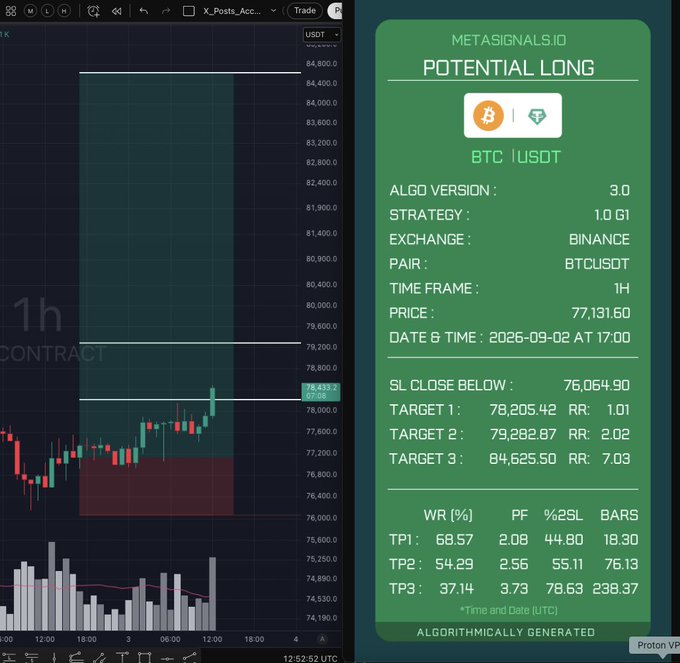Click the TP2 profit factor 2.56
The image size is (680, 663).
pos(513,564)
